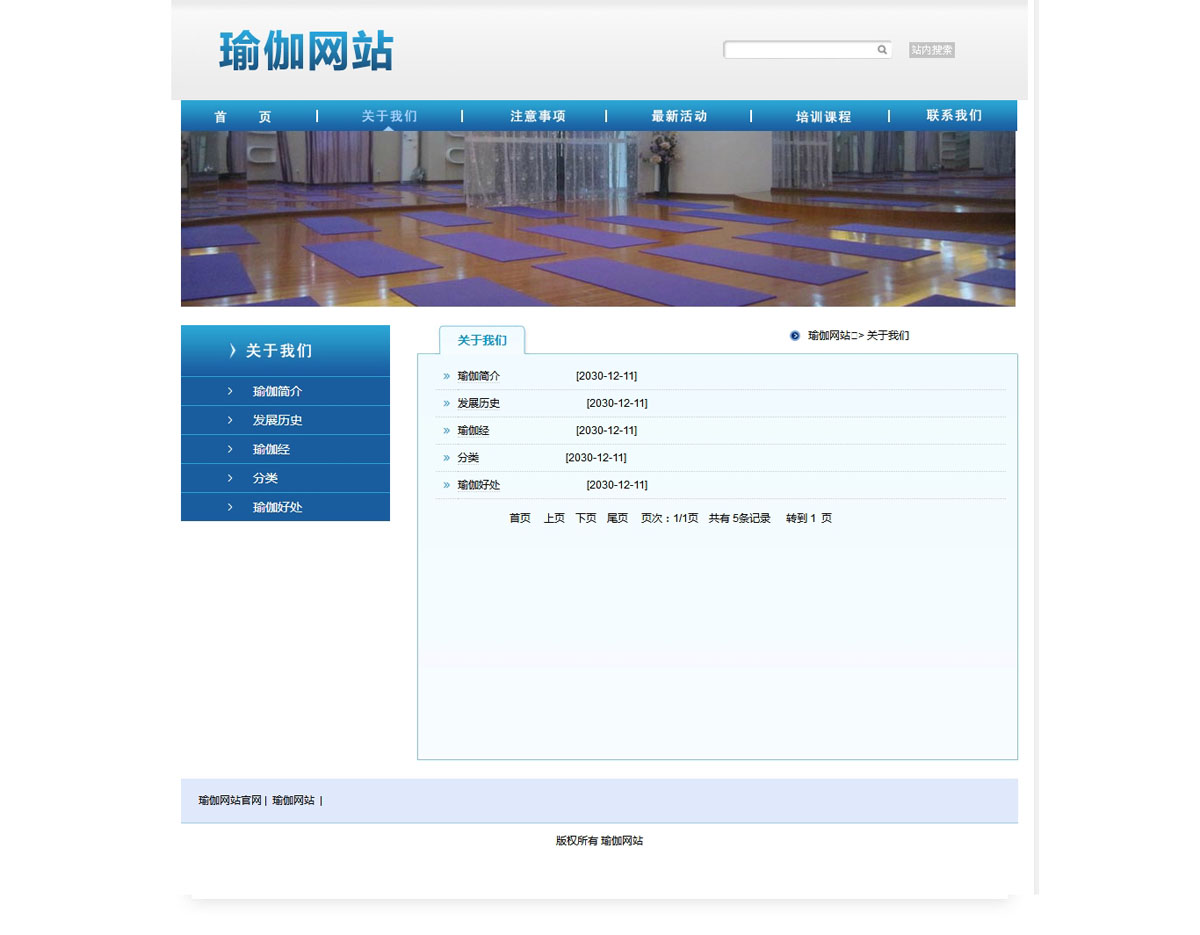Click the 转到 1 页 page jump
Image resolution: width=1200 pixels, height=935 pixels.
point(809,518)
